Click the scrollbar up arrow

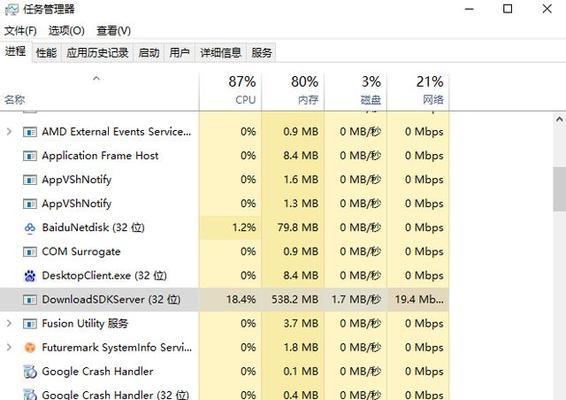point(559,119)
